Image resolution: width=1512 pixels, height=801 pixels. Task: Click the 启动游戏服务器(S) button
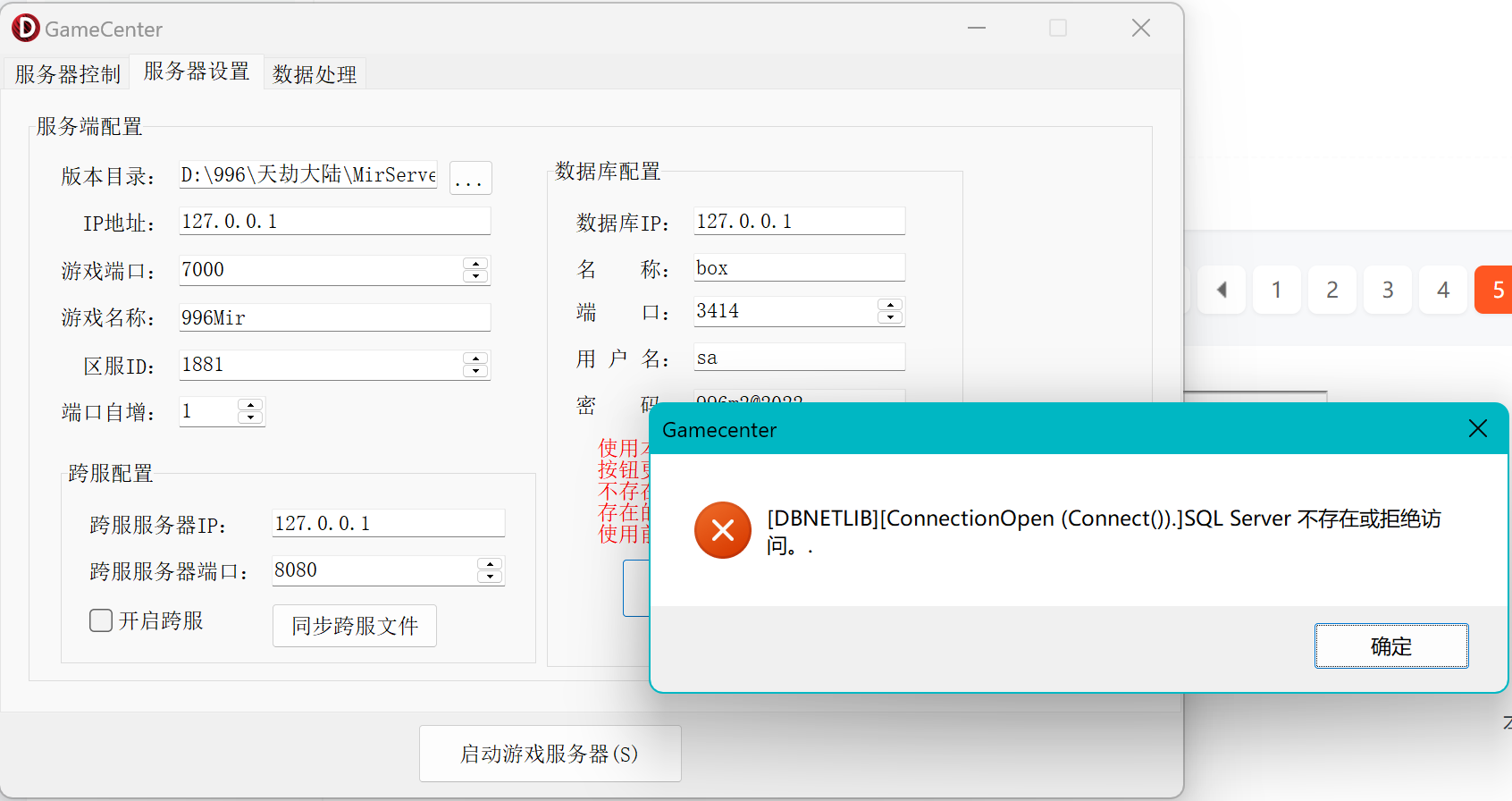pos(550,754)
